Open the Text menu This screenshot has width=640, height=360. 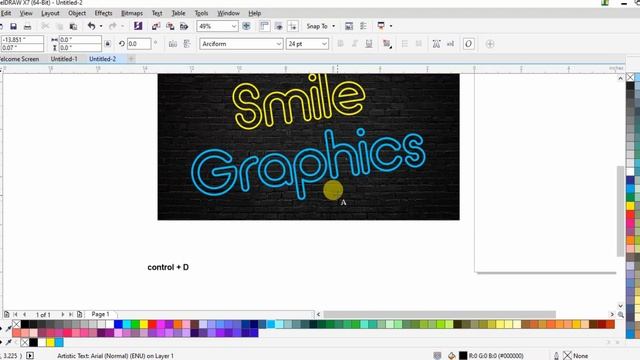[157, 13]
